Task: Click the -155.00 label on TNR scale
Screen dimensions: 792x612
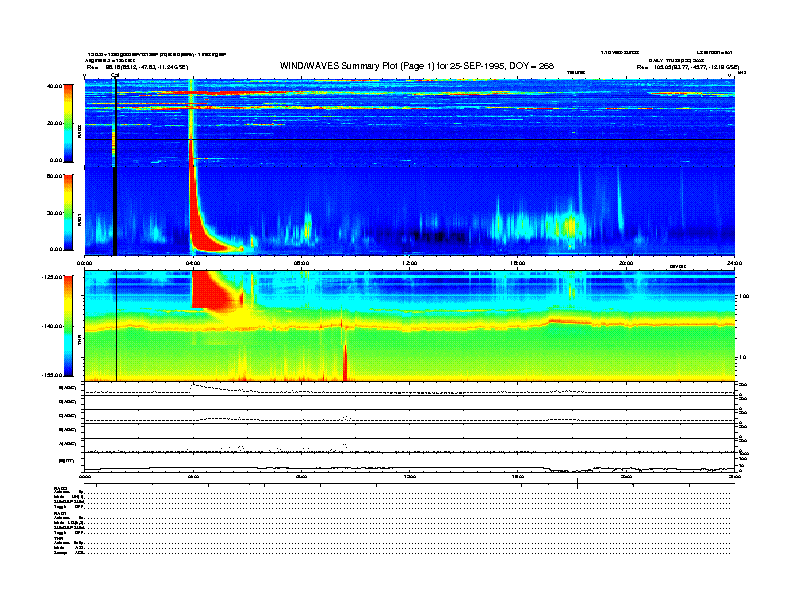Action: pyautogui.click(x=52, y=375)
